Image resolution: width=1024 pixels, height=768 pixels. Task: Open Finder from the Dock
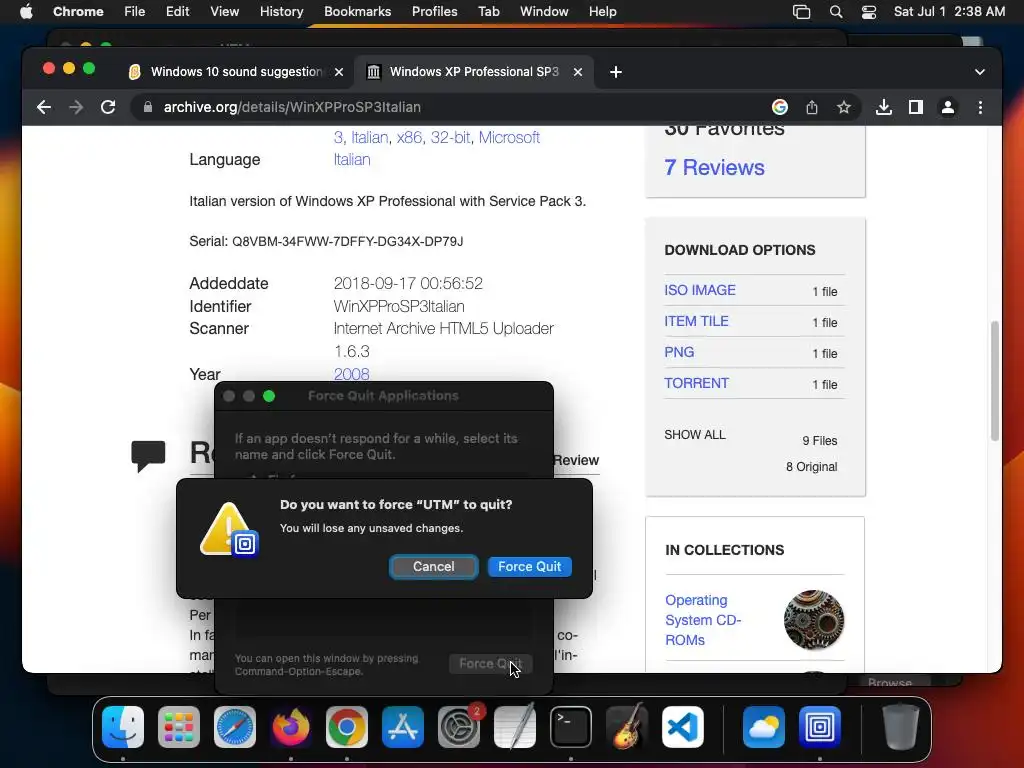pyautogui.click(x=123, y=727)
